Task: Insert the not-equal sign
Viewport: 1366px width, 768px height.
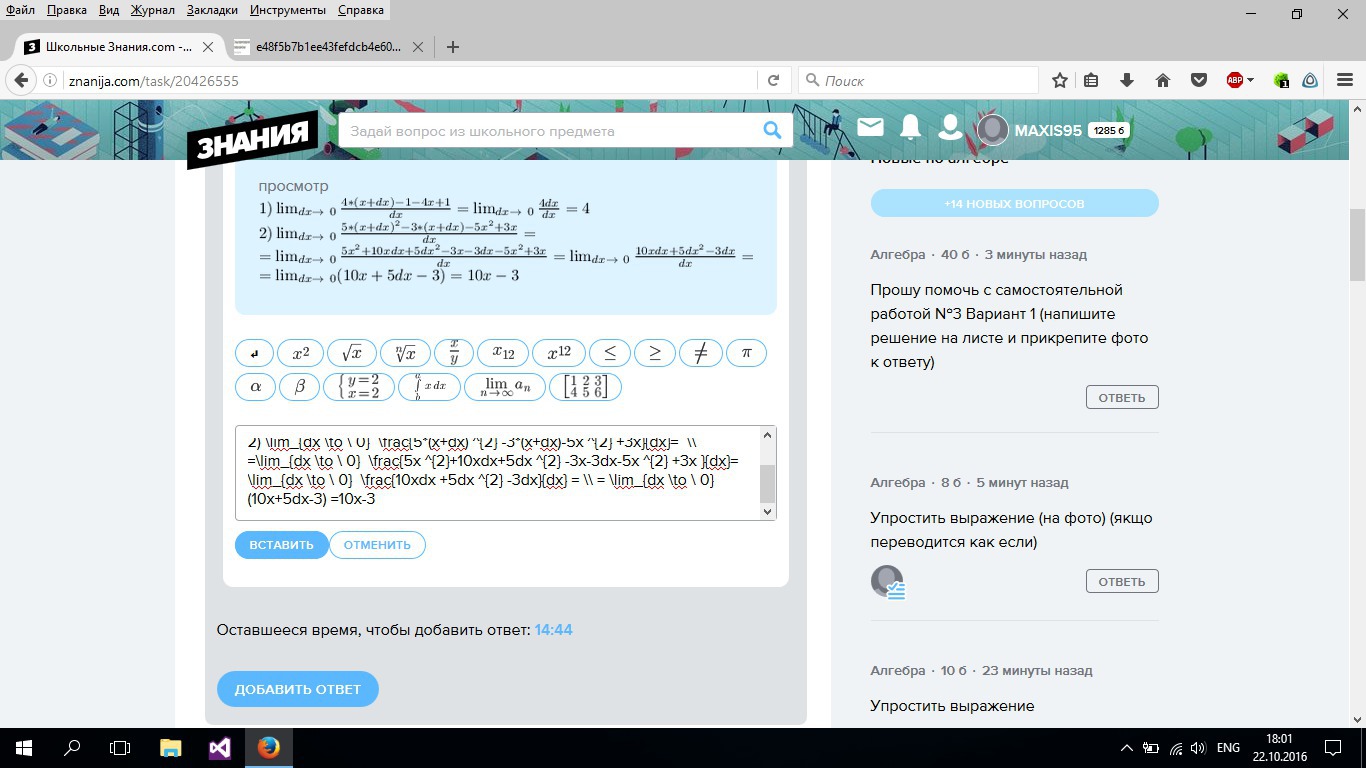Action: click(x=700, y=353)
